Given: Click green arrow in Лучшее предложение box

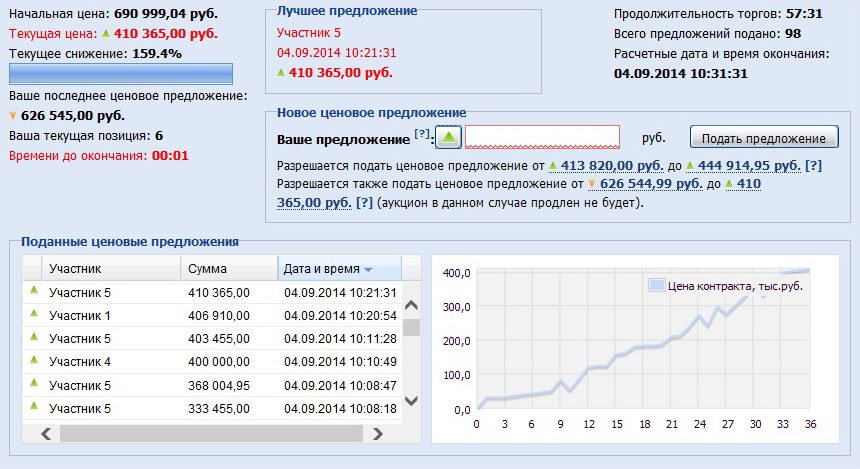Looking at the screenshot, I should [x=281, y=72].
